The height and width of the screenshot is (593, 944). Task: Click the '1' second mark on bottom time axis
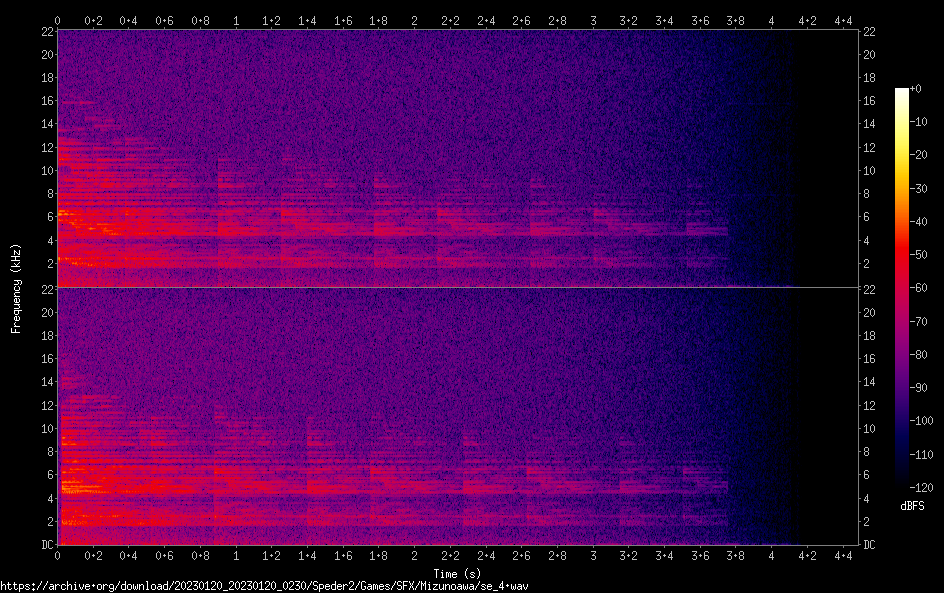pos(236,555)
